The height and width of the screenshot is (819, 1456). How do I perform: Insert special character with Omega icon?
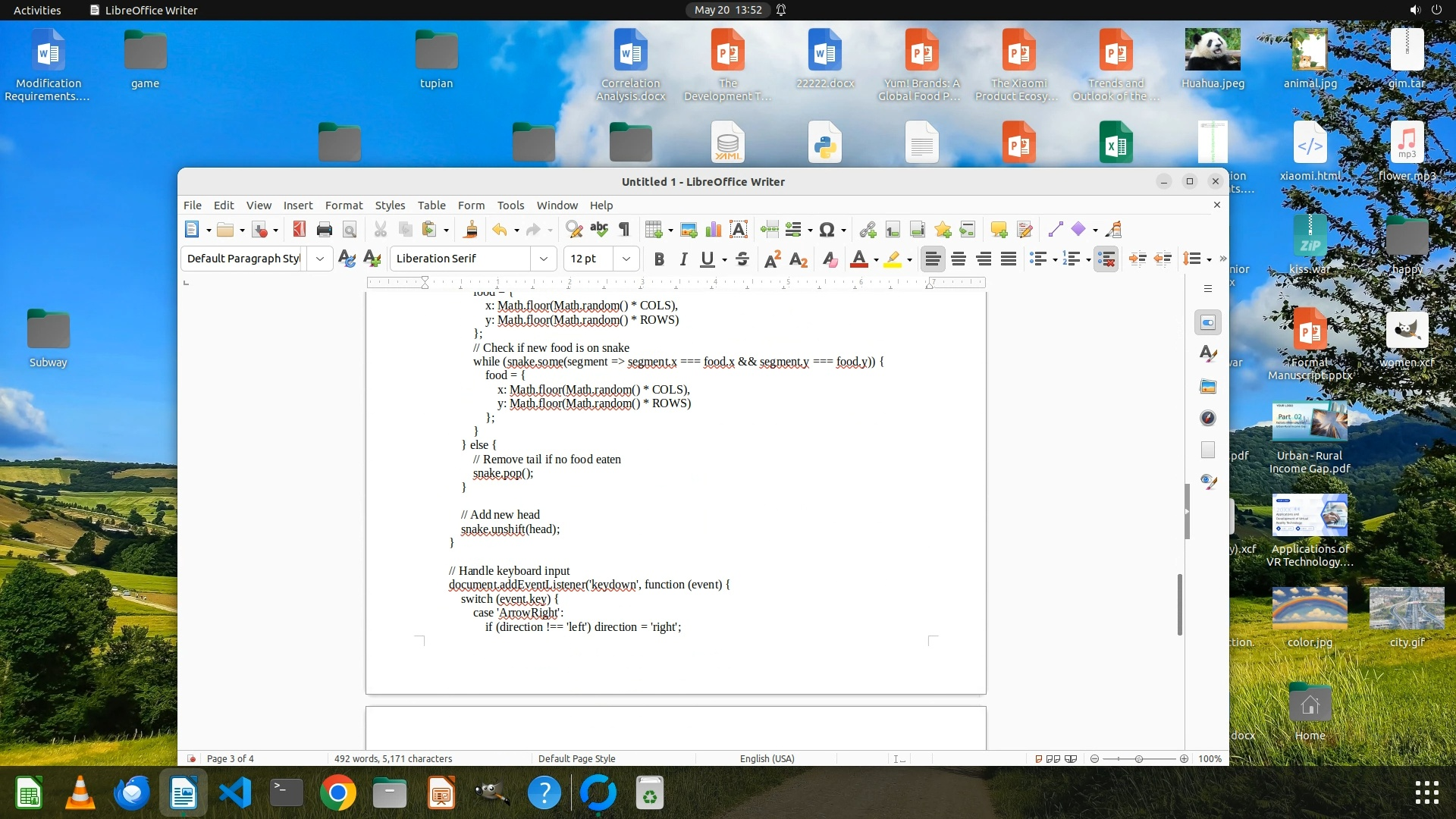(x=827, y=230)
